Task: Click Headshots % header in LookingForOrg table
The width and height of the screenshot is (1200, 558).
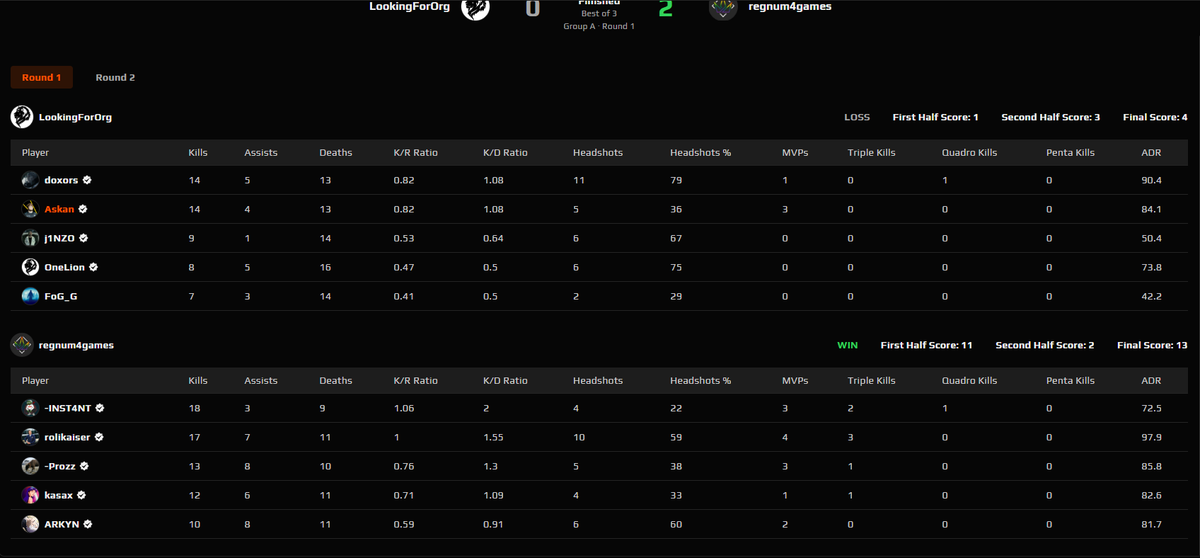Action: (x=700, y=153)
